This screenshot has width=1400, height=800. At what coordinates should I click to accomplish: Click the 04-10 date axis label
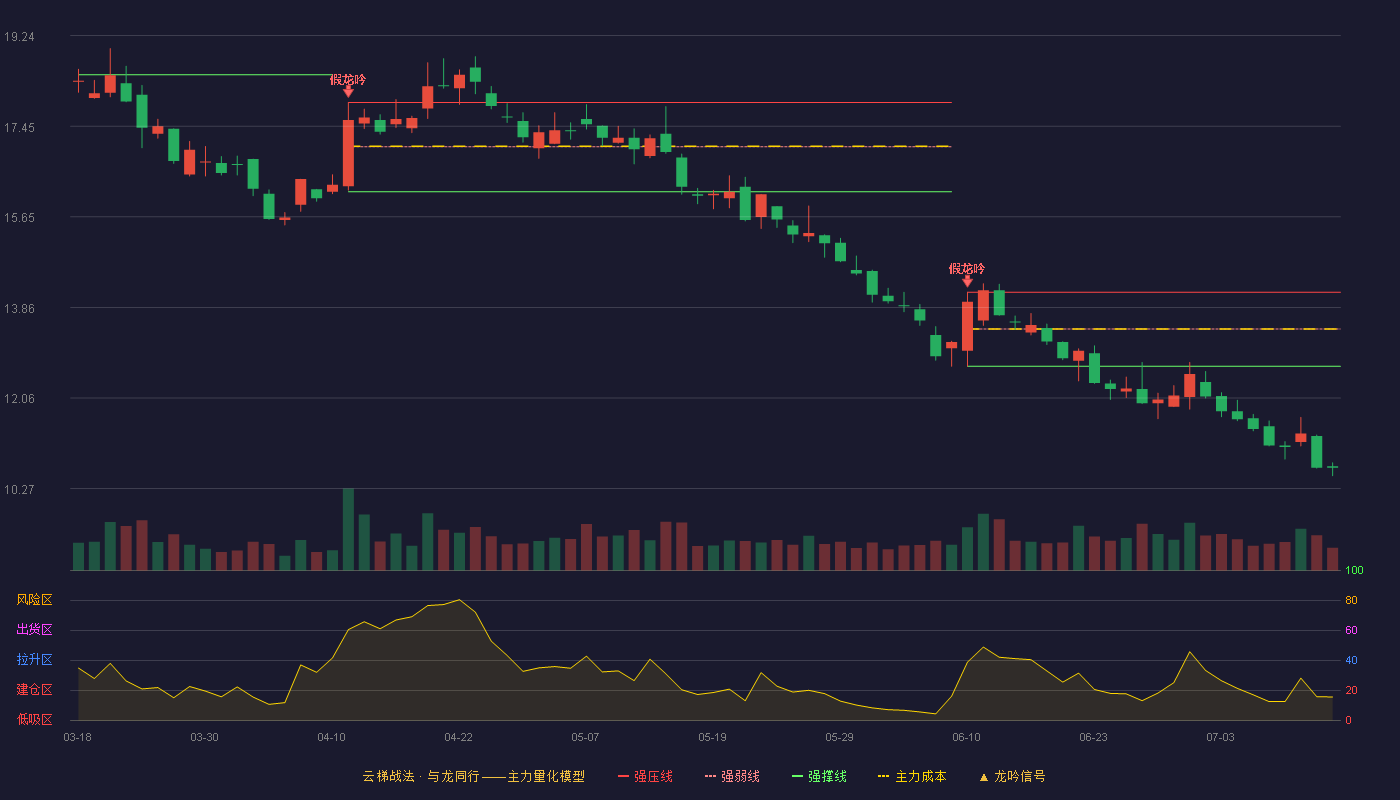point(331,737)
